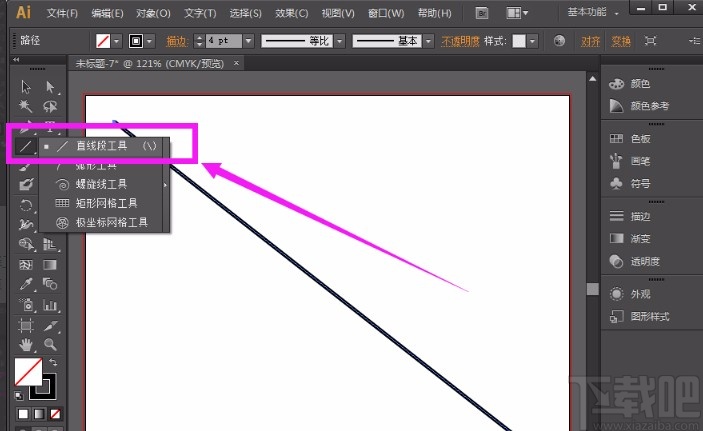Click the Recolor Artwork wheel icon
This screenshot has width=703, height=431.
point(559,41)
